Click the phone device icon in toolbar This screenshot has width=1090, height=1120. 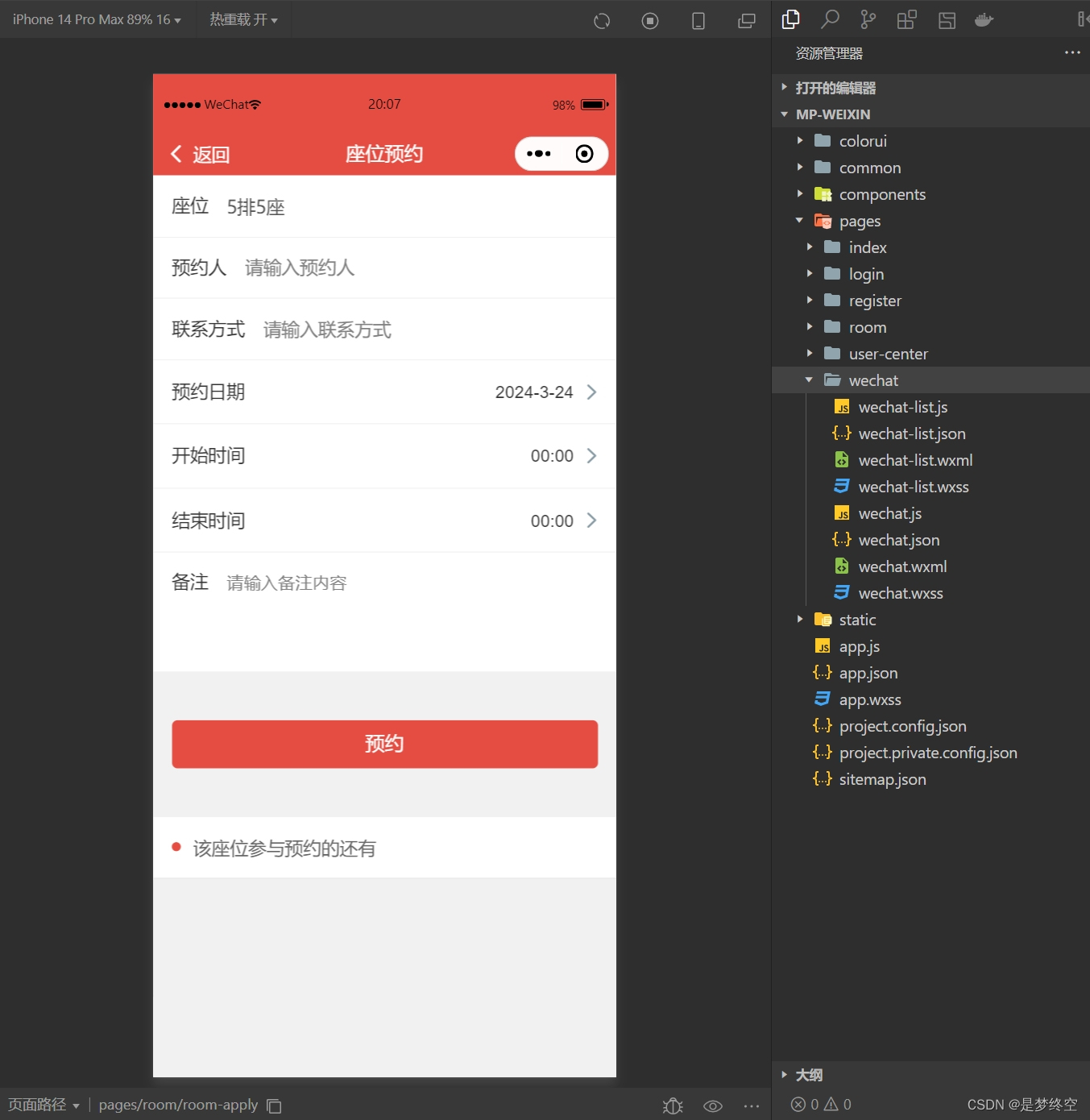pos(698,21)
